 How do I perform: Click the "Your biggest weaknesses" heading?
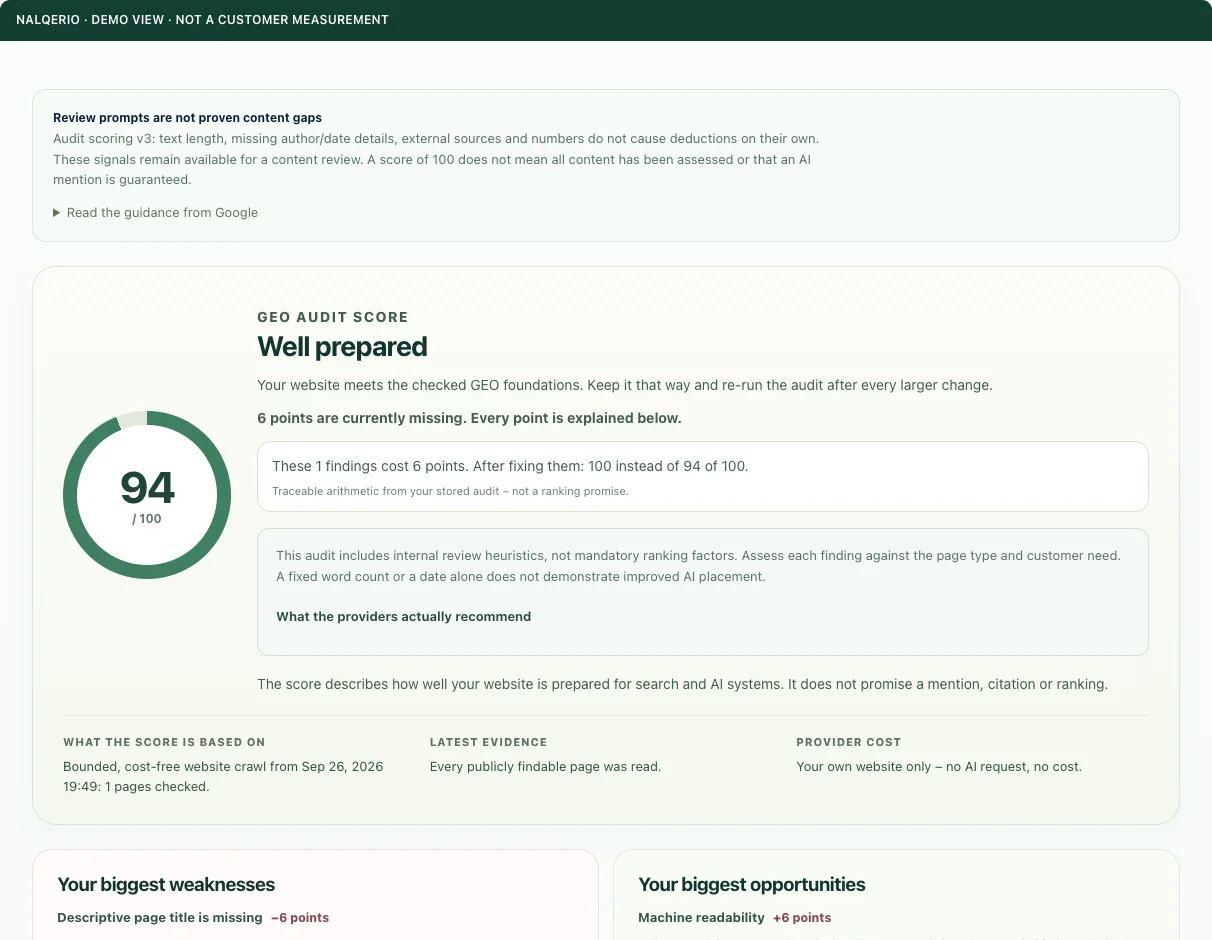[166, 884]
